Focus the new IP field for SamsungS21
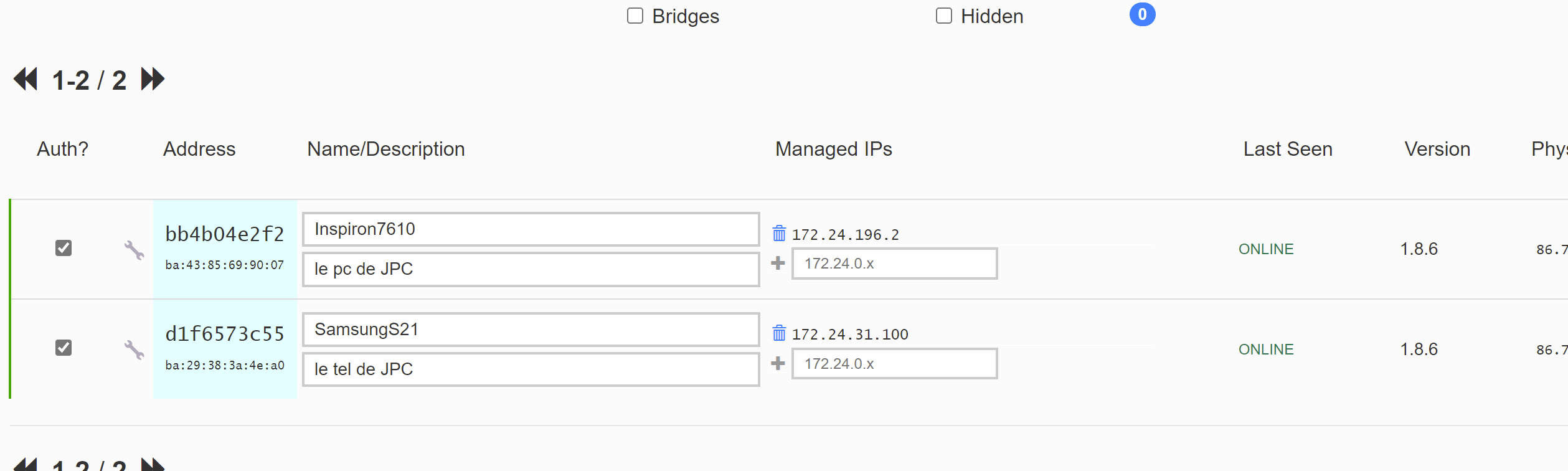 pyautogui.click(x=894, y=364)
